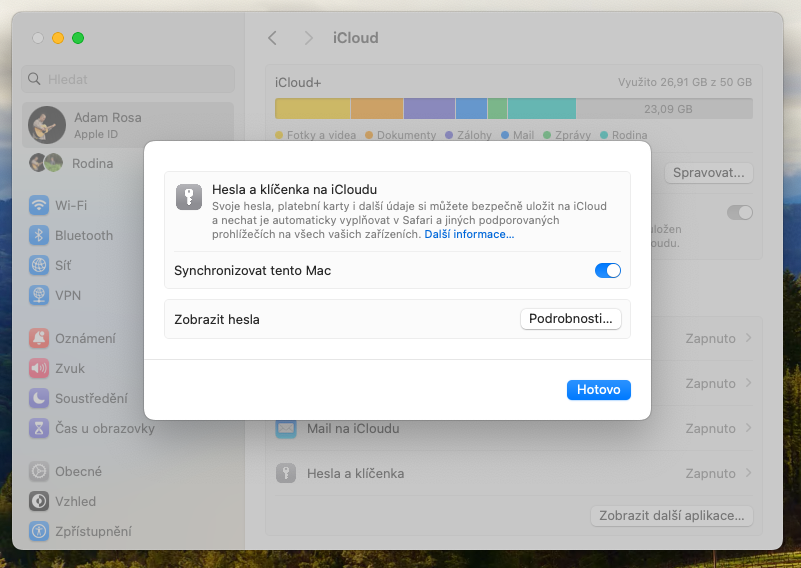Click the VPN icon in the sidebar
The width and height of the screenshot is (801, 568).
(x=39, y=295)
